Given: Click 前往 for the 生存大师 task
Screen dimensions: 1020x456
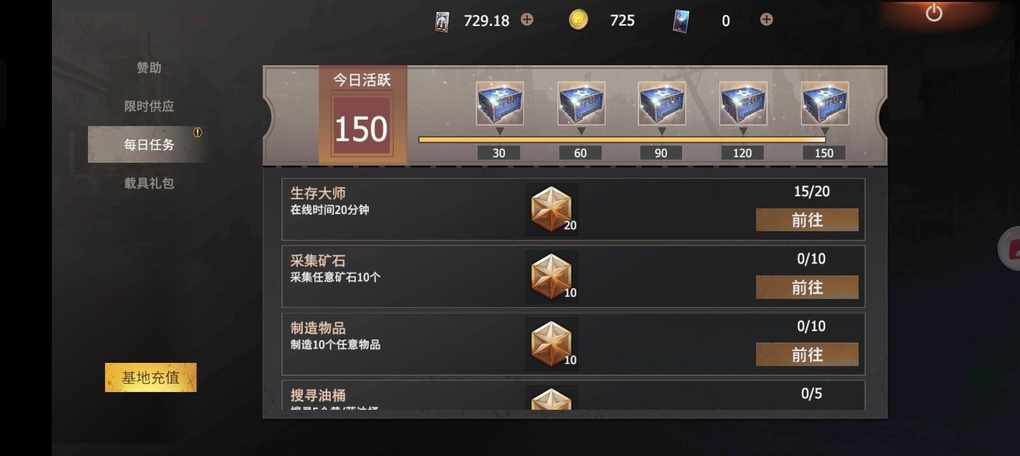Looking at the screenshot, I should pos(807,220).
